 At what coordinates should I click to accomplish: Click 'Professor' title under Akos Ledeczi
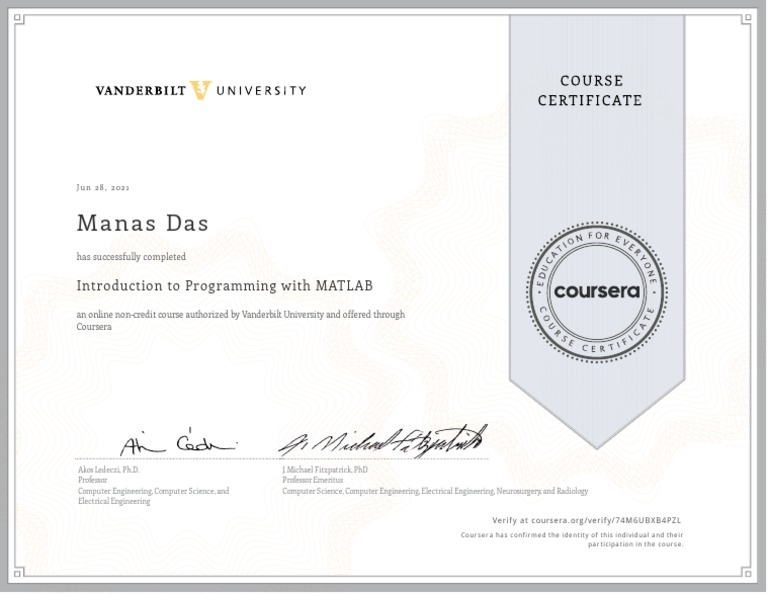tap(93, 480)
